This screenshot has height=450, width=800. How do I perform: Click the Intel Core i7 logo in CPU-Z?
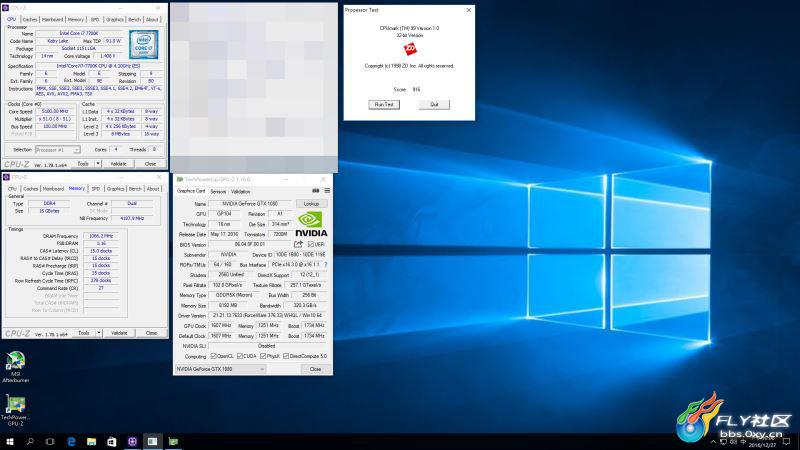(x=143, y=44)
